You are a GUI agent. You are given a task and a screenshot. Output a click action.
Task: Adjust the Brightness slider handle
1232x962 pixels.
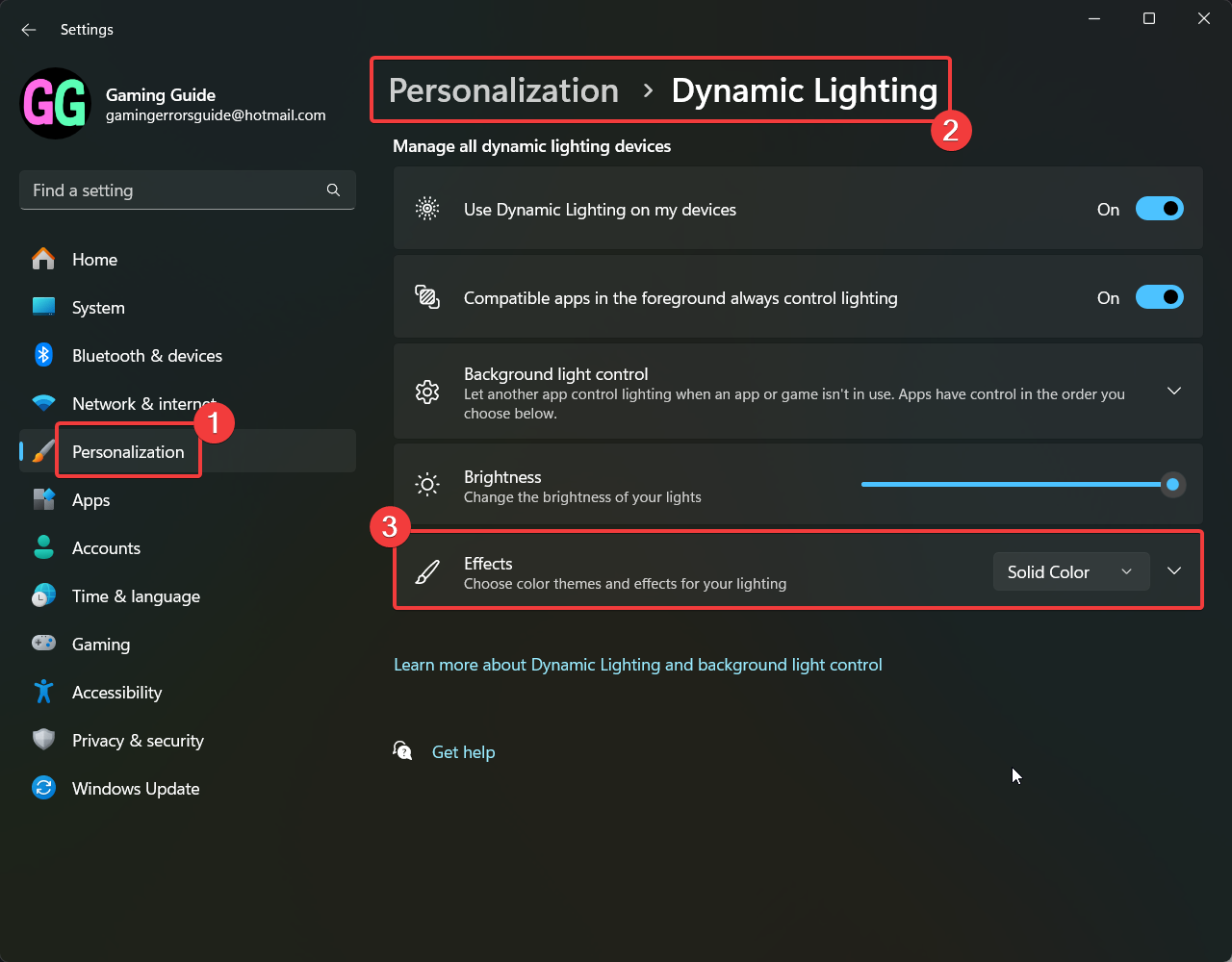1172,485
